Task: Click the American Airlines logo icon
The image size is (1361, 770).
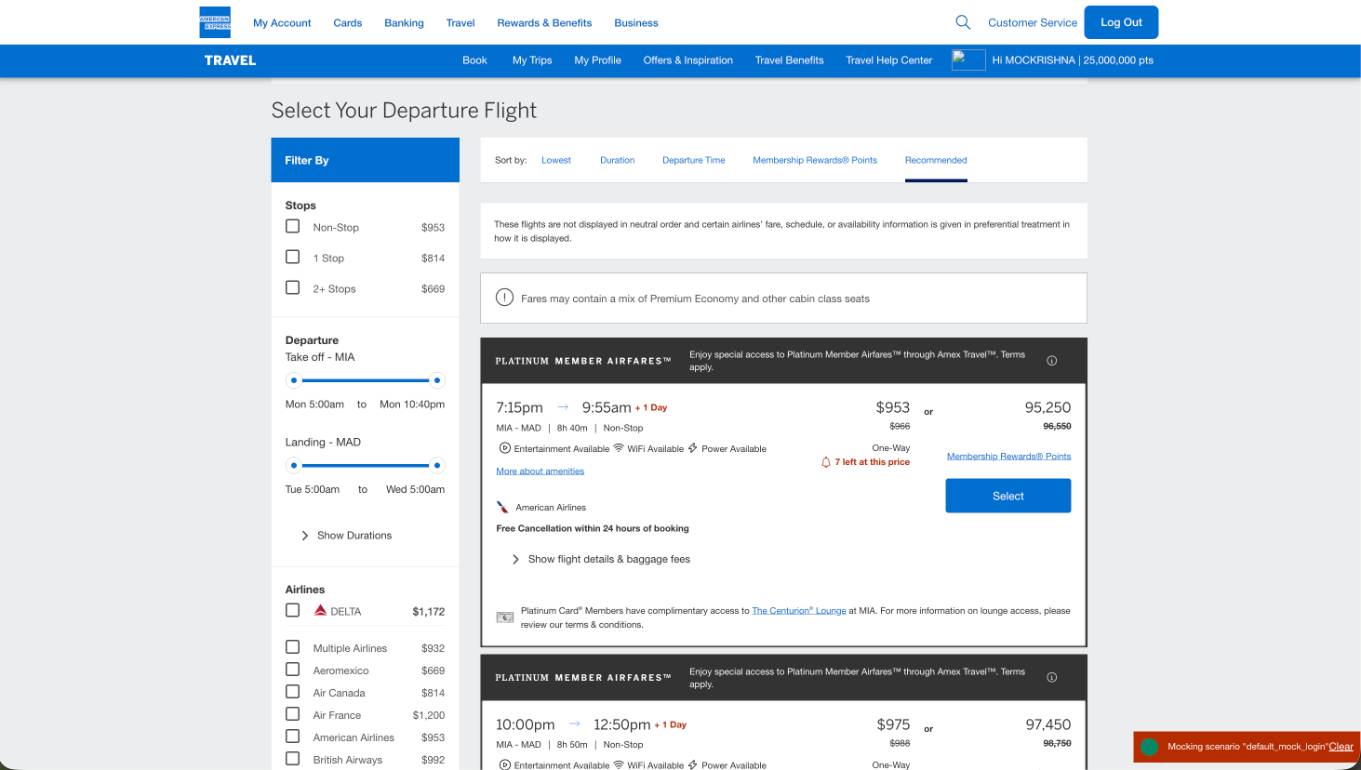Action: pos(503,507)
